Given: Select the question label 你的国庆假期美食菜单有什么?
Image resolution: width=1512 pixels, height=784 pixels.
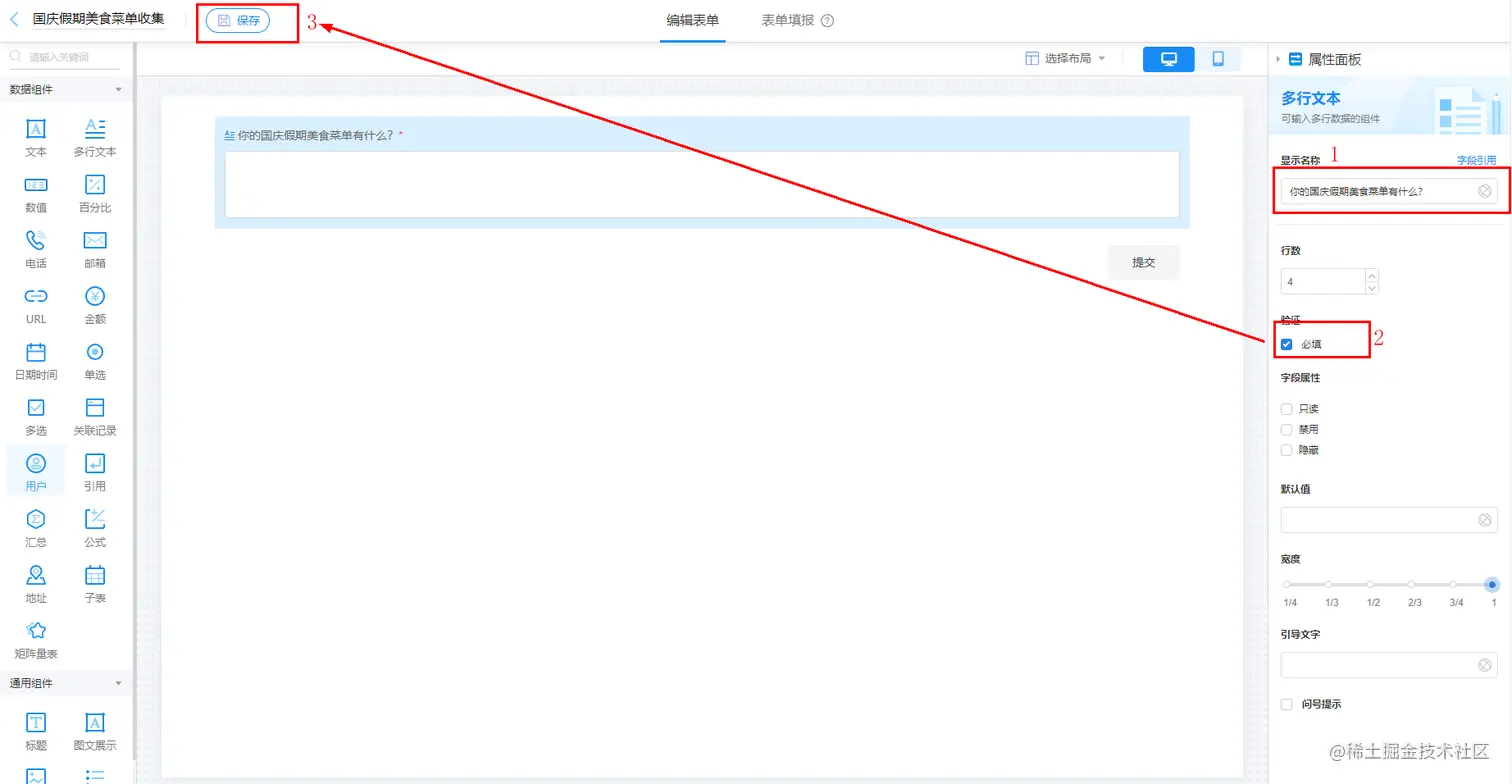Looking at the screenshot, I should click(314, 135).
